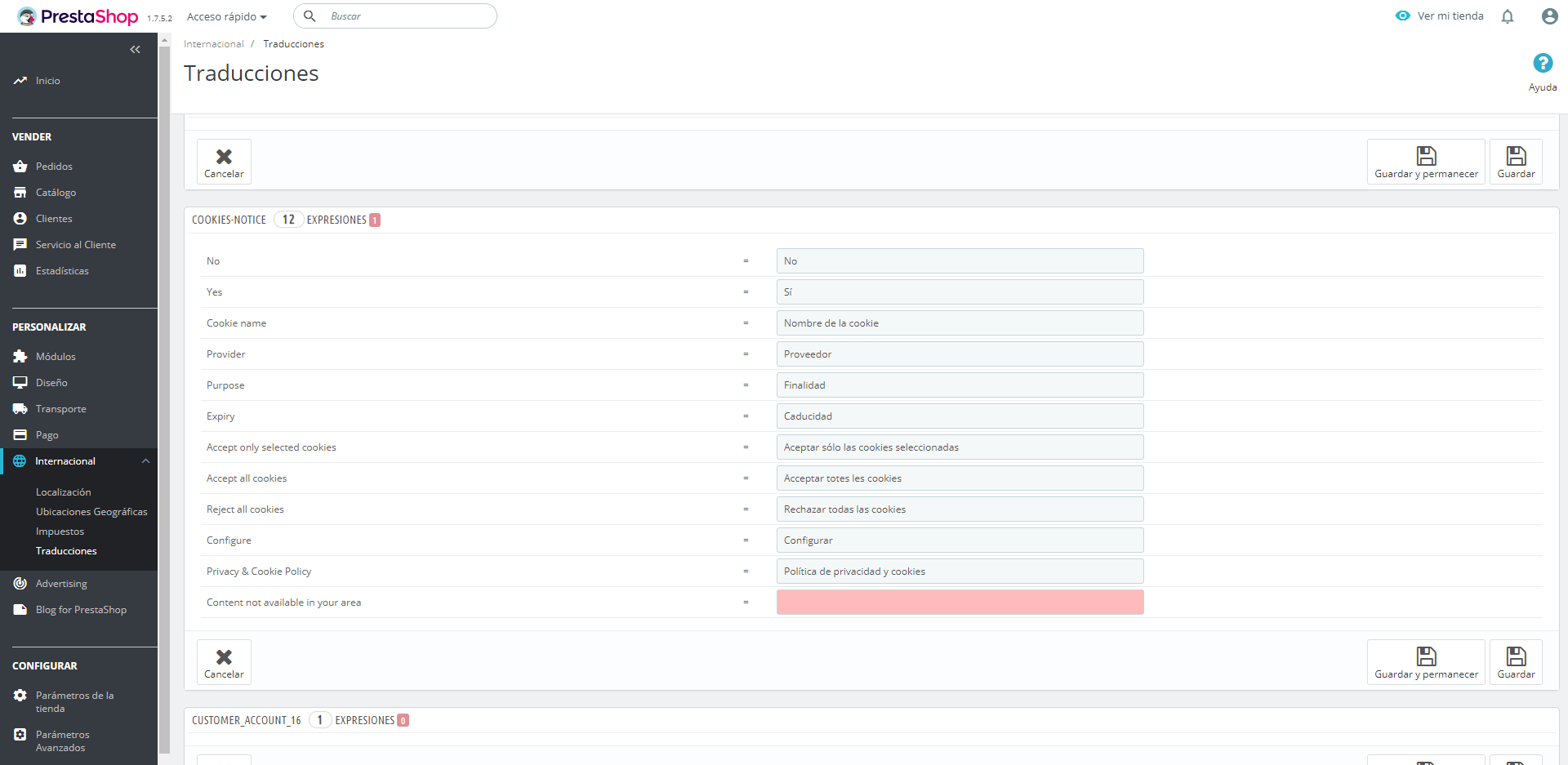The image size is (1568, 765).
Task: Click the empty pink translation field
Action: coord(960,603)
